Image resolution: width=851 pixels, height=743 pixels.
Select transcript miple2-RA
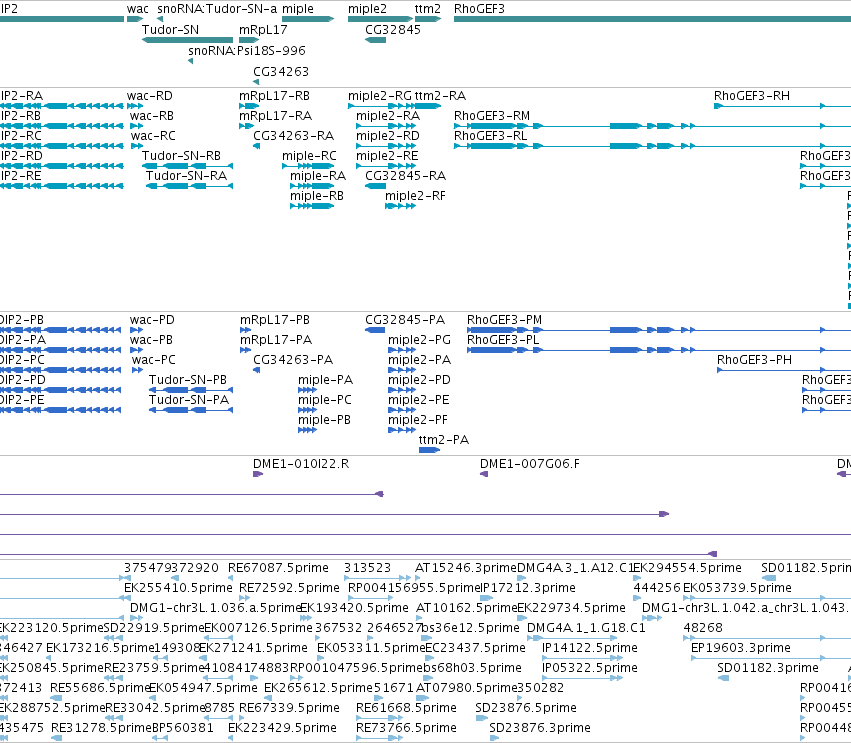(388, 116)
